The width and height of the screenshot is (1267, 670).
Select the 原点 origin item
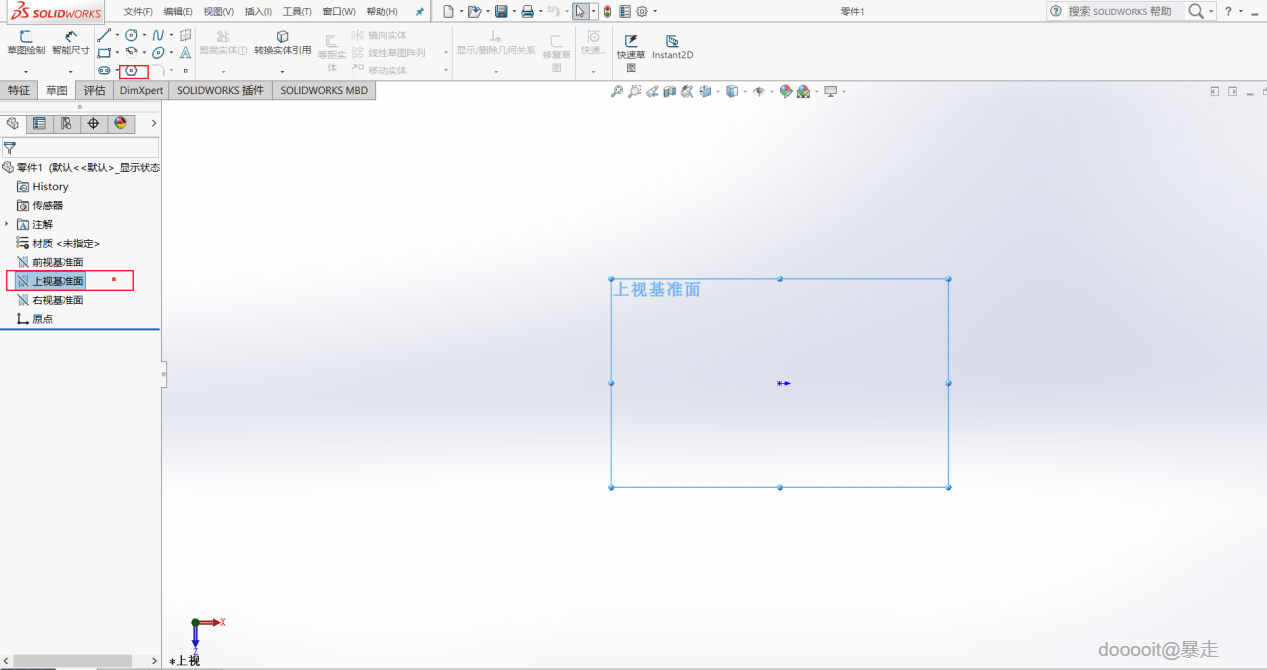pyautogui.click(x=35, y=319)
